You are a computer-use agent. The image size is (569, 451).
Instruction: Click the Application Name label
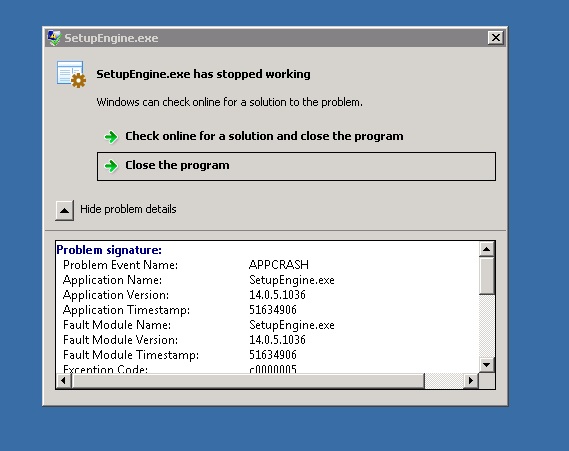pyautogui.click(x=112, y=280)
